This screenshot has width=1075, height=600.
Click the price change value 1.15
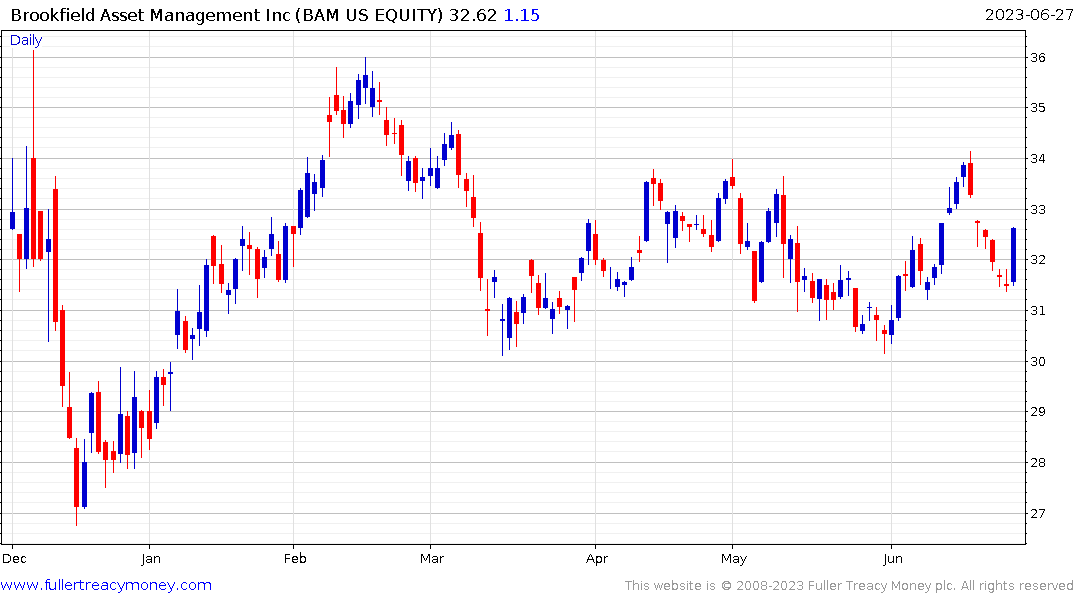click(522, 15)
